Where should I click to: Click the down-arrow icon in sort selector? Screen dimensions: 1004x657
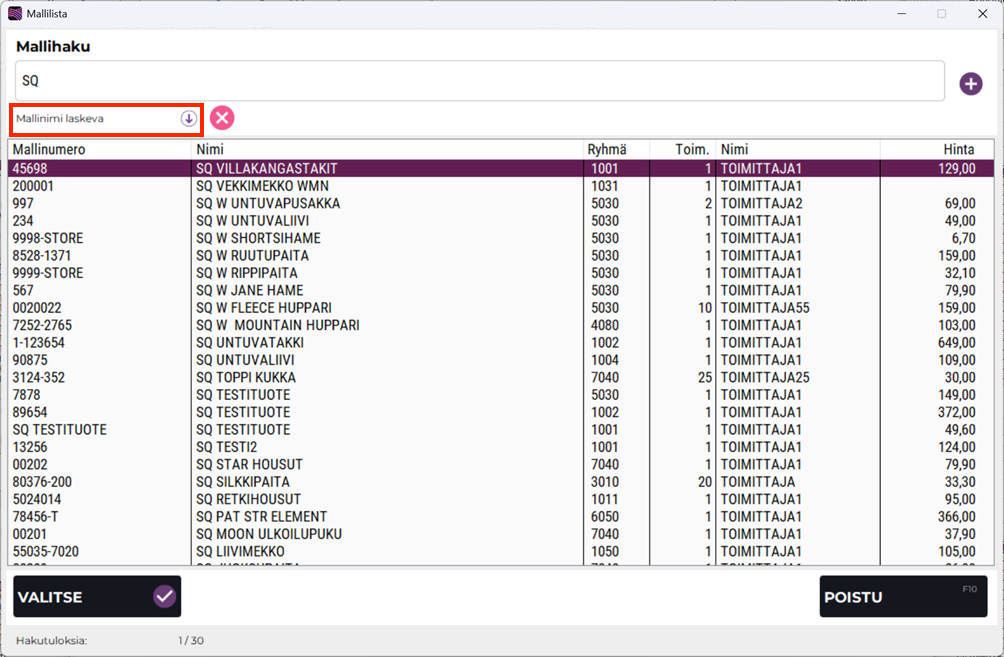pos(188,118)
